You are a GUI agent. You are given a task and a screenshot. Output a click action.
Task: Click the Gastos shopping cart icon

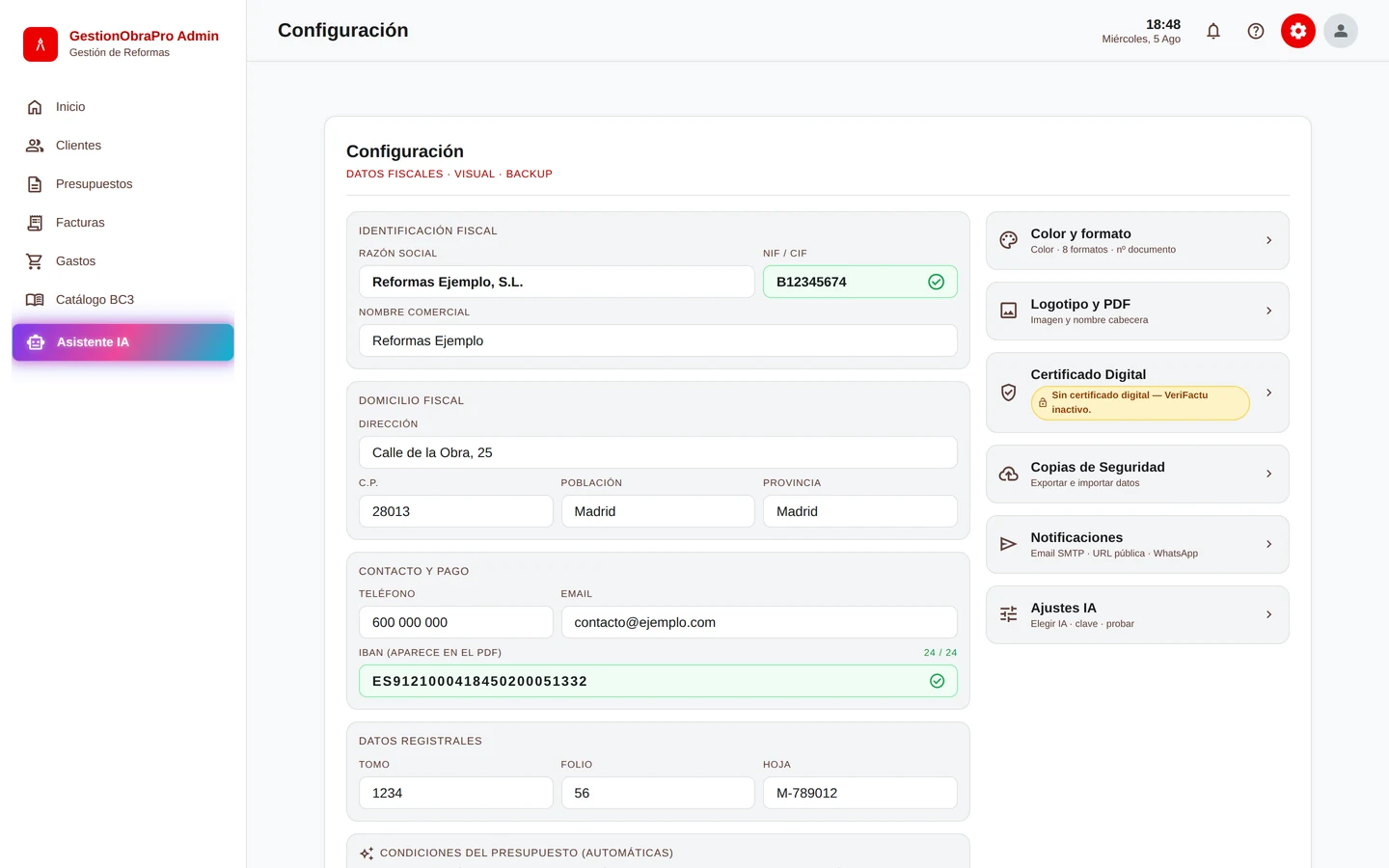[35, 261]
